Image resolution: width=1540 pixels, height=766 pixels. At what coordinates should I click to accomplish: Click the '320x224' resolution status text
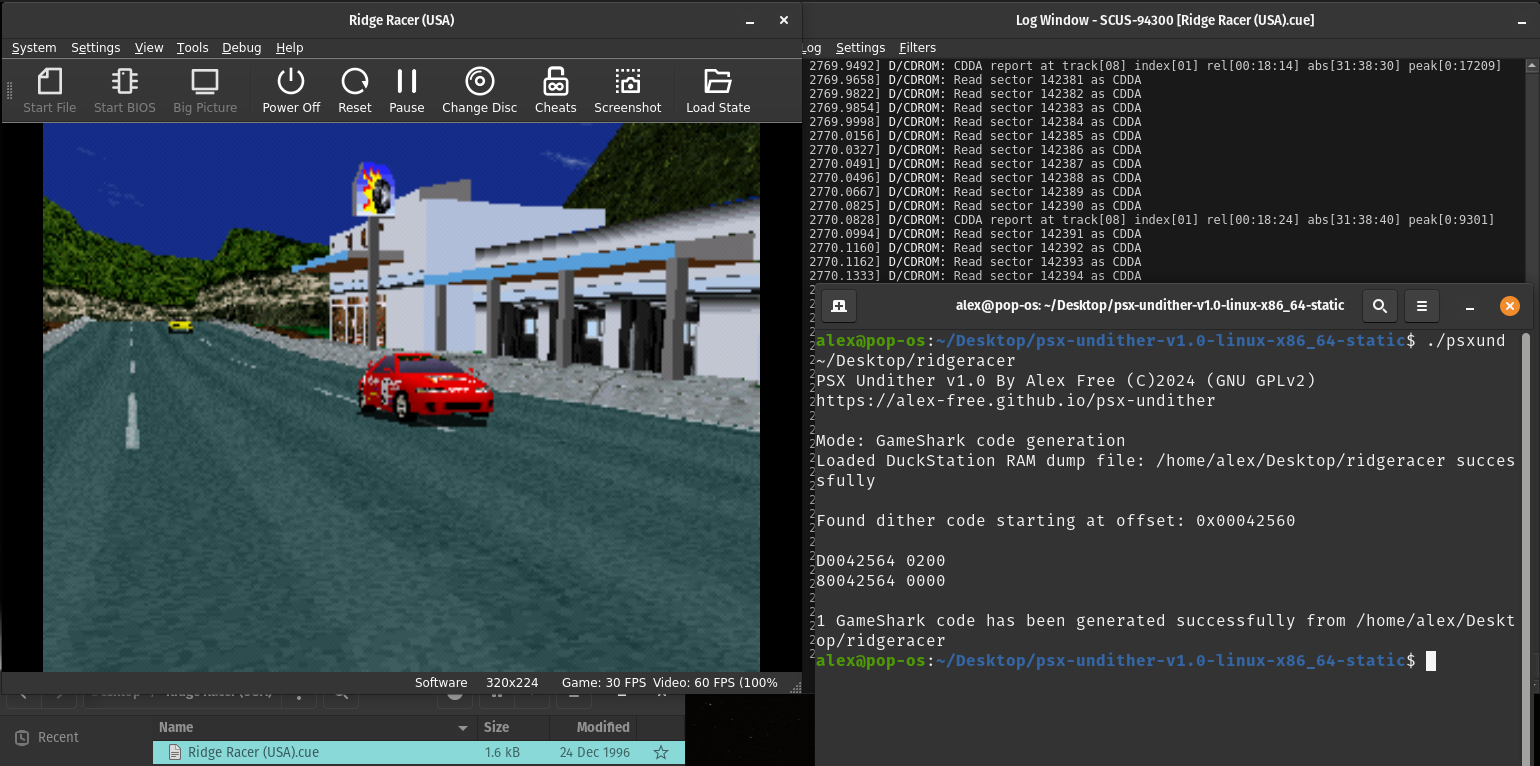pyautogui.click(x=512, y=683)
